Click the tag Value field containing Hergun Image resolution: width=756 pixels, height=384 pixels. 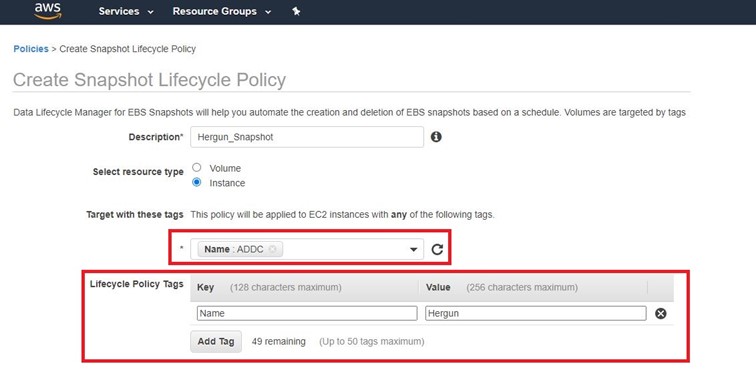(536, 314)
